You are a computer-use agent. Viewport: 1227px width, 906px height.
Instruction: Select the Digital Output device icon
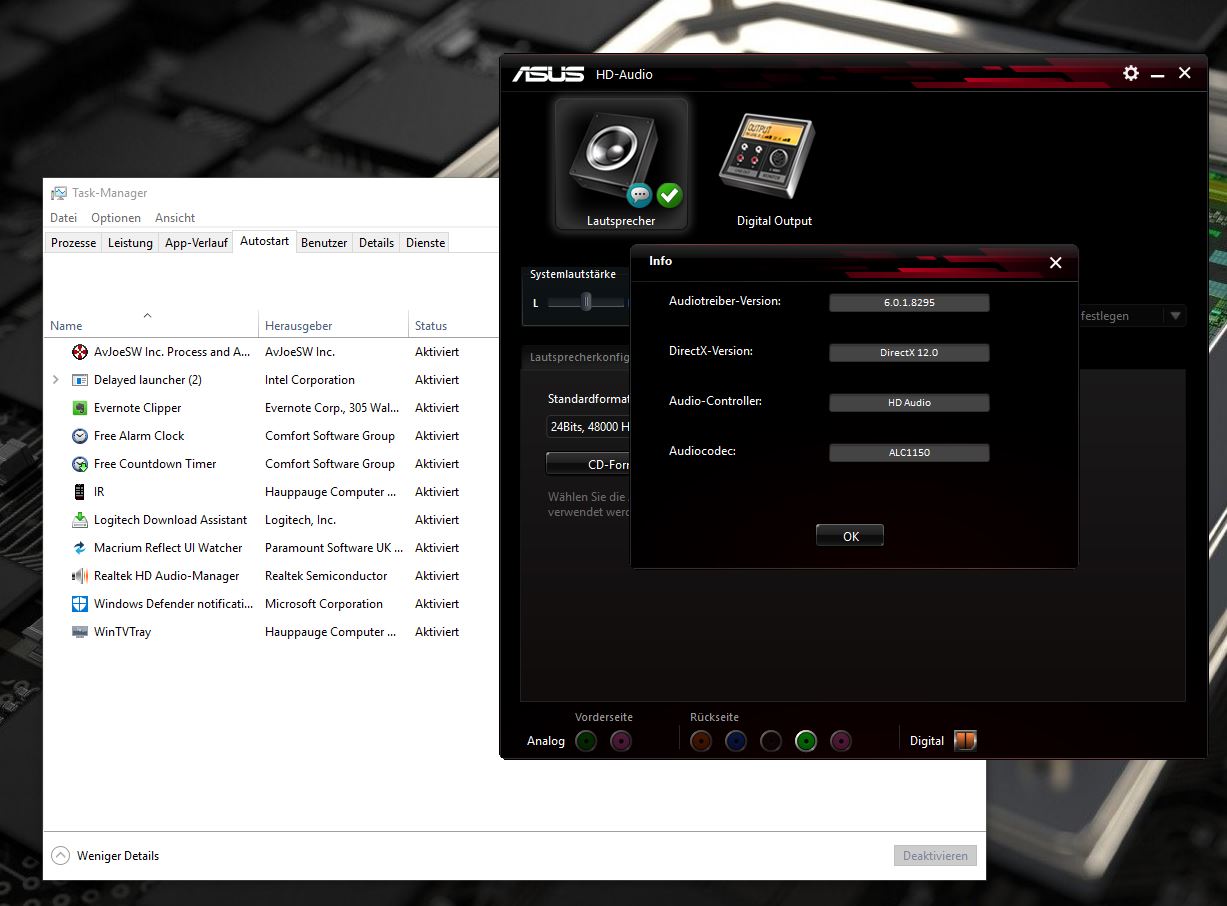click(x=767, y=158)
